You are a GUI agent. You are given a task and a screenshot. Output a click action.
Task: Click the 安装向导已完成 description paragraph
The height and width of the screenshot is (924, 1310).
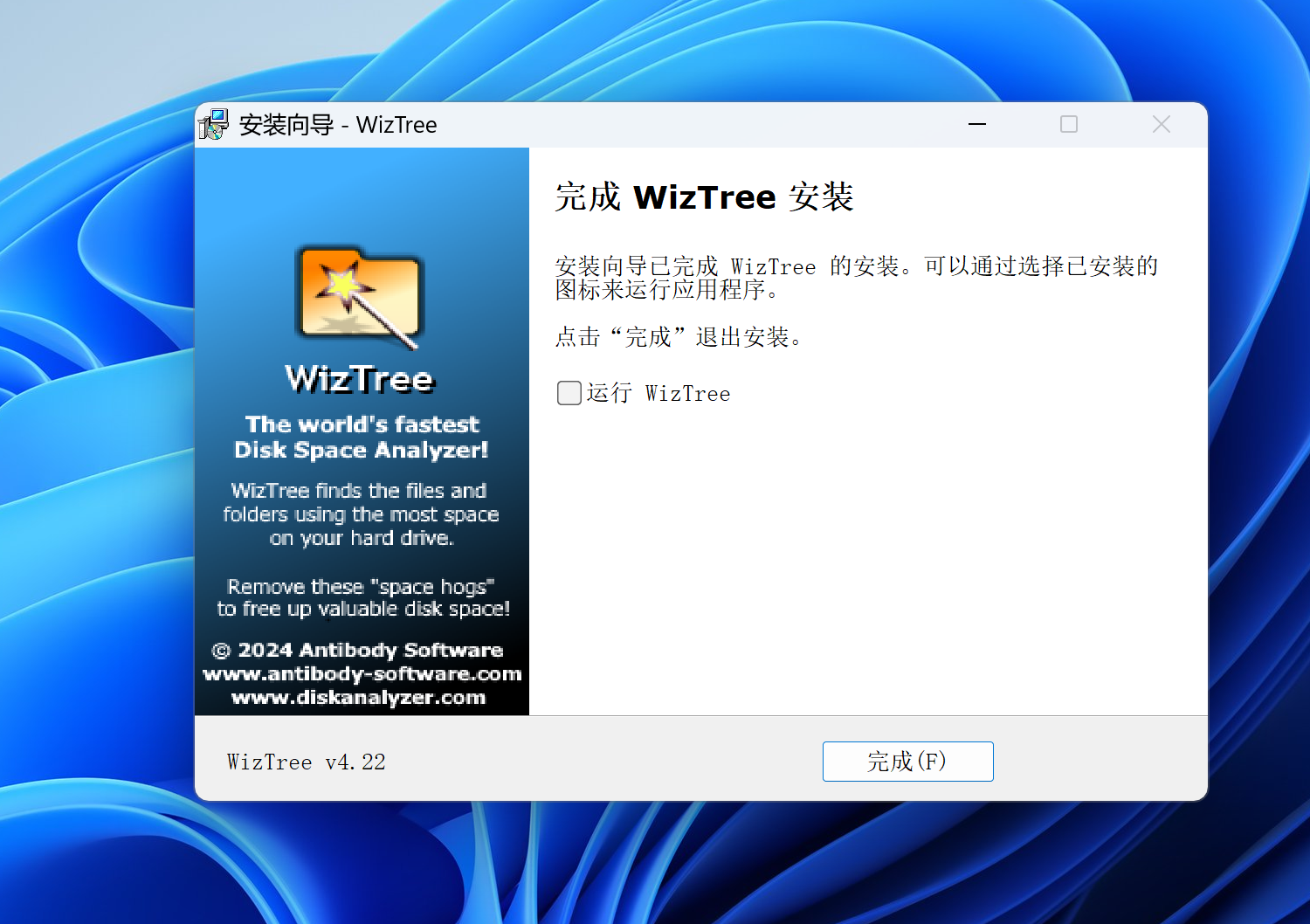click(856, 277)
